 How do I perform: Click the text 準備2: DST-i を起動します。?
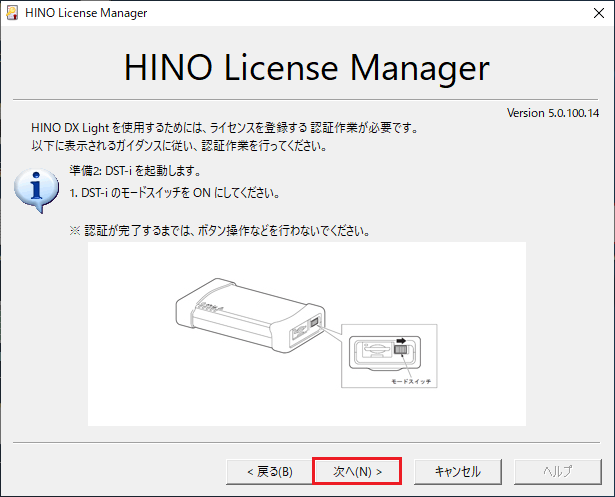pyautogui.click(x=135, y=171)
